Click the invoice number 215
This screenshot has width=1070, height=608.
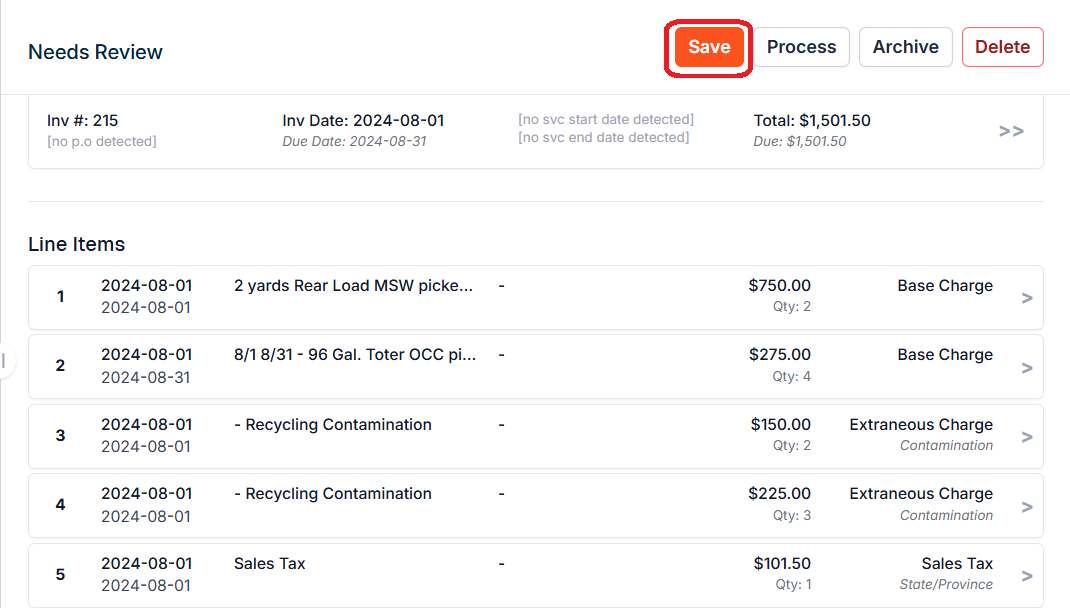(82, 121)
